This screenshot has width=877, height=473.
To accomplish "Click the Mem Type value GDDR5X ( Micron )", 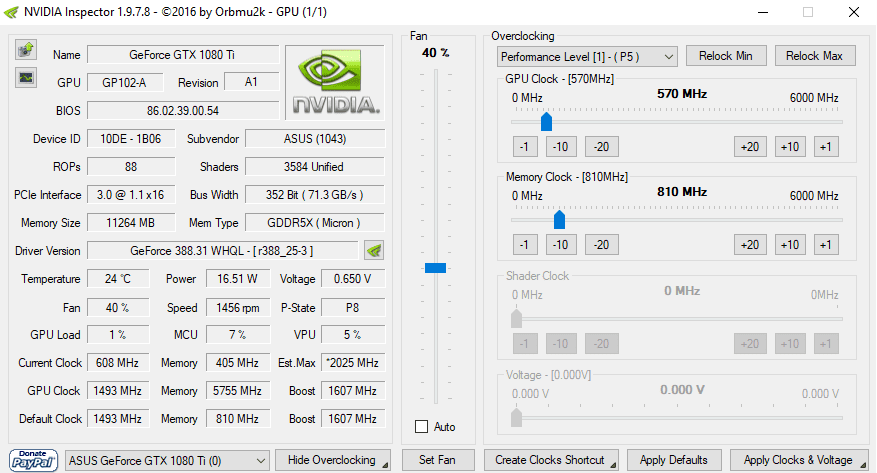I will (x=315, y=223).
